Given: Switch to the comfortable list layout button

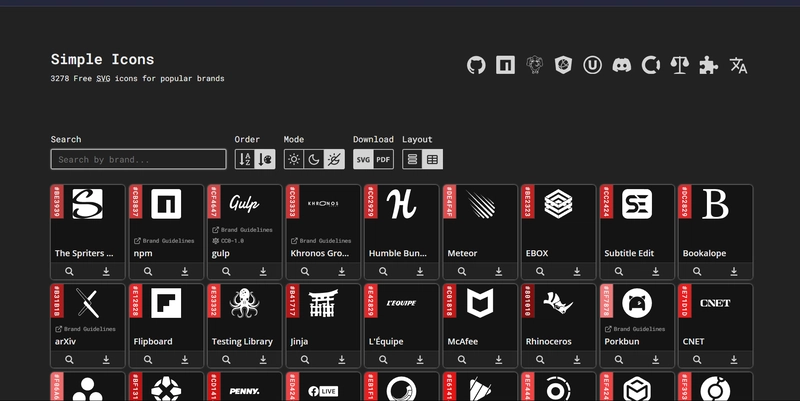Looking at the screenshot, I should 412,159.
